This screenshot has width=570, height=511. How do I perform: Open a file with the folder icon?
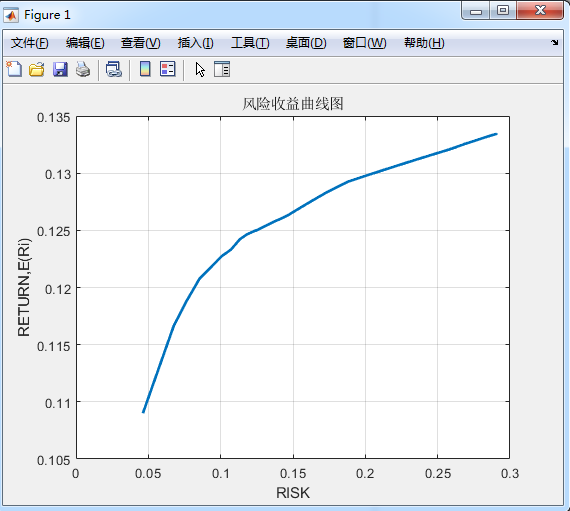tap(37, 69)
